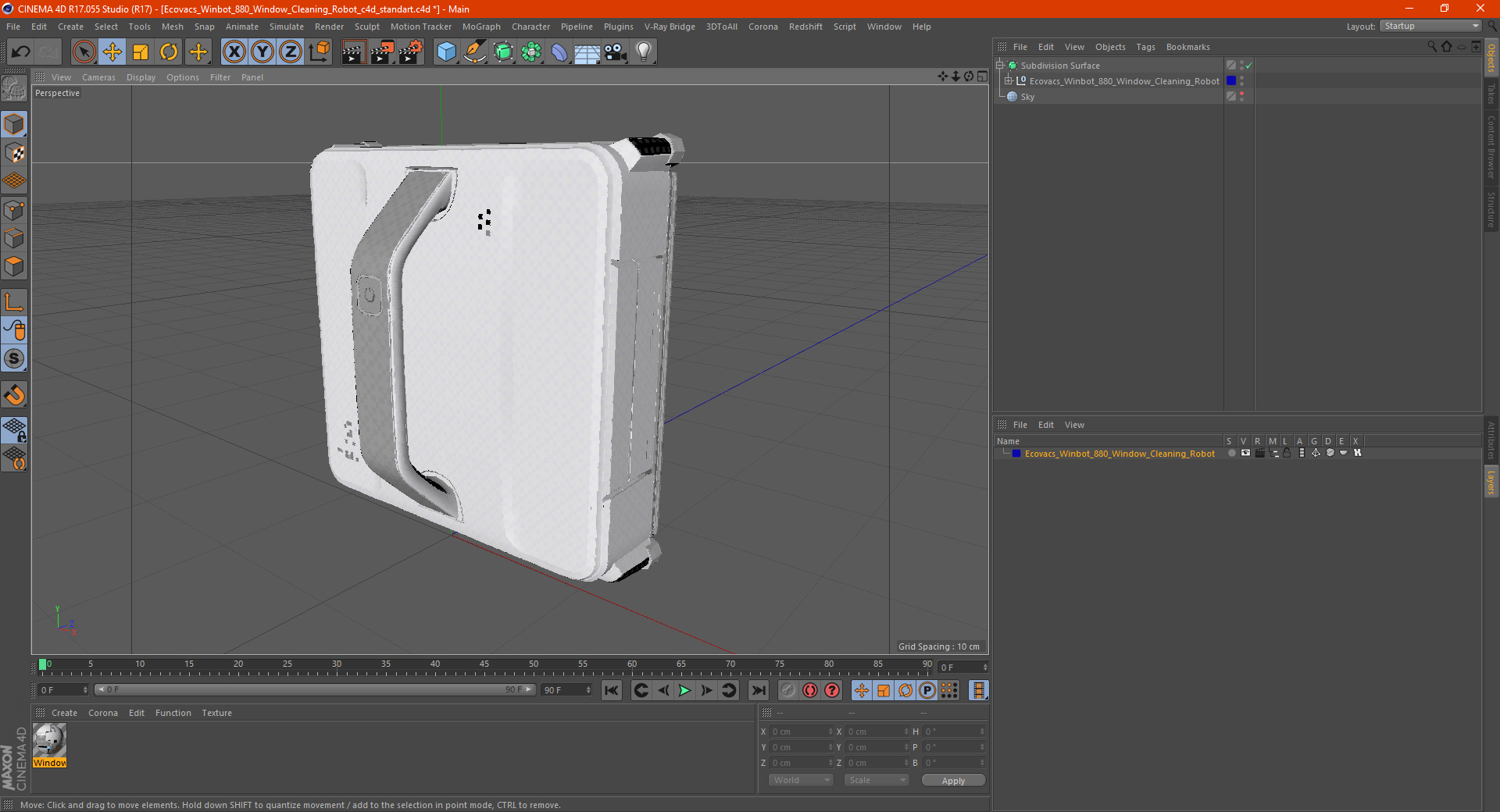Open the MoGraph menu

coord(481,27)
